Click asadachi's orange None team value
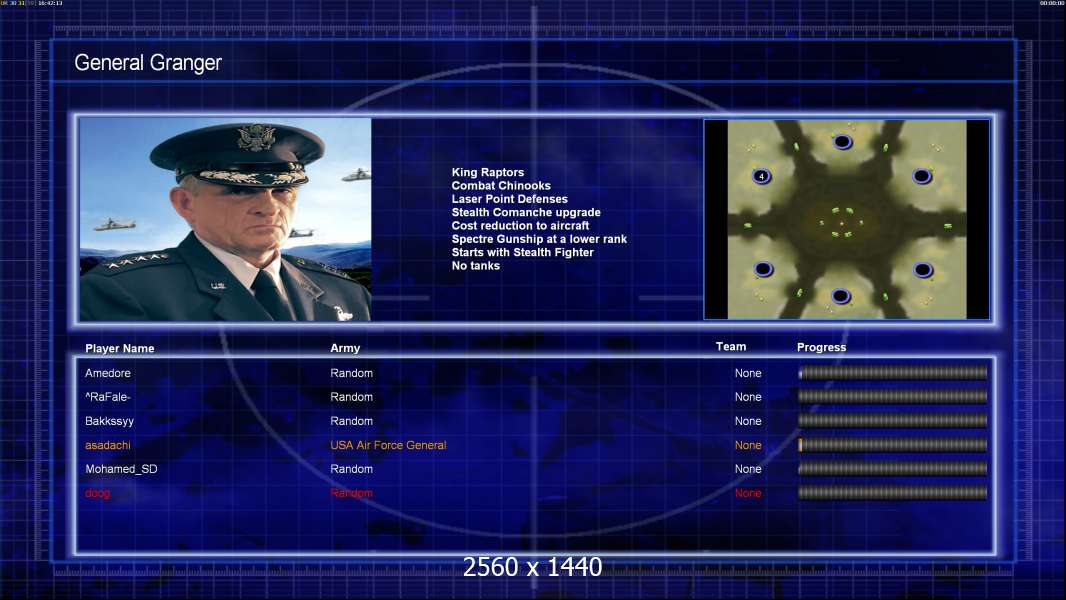Viewport: 1066px width, 600px height. tap(748, 445)
